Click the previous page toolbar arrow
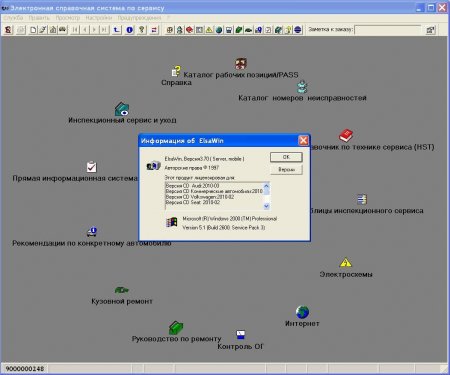This screenshot has height=375, width=450. coord(85,30)
